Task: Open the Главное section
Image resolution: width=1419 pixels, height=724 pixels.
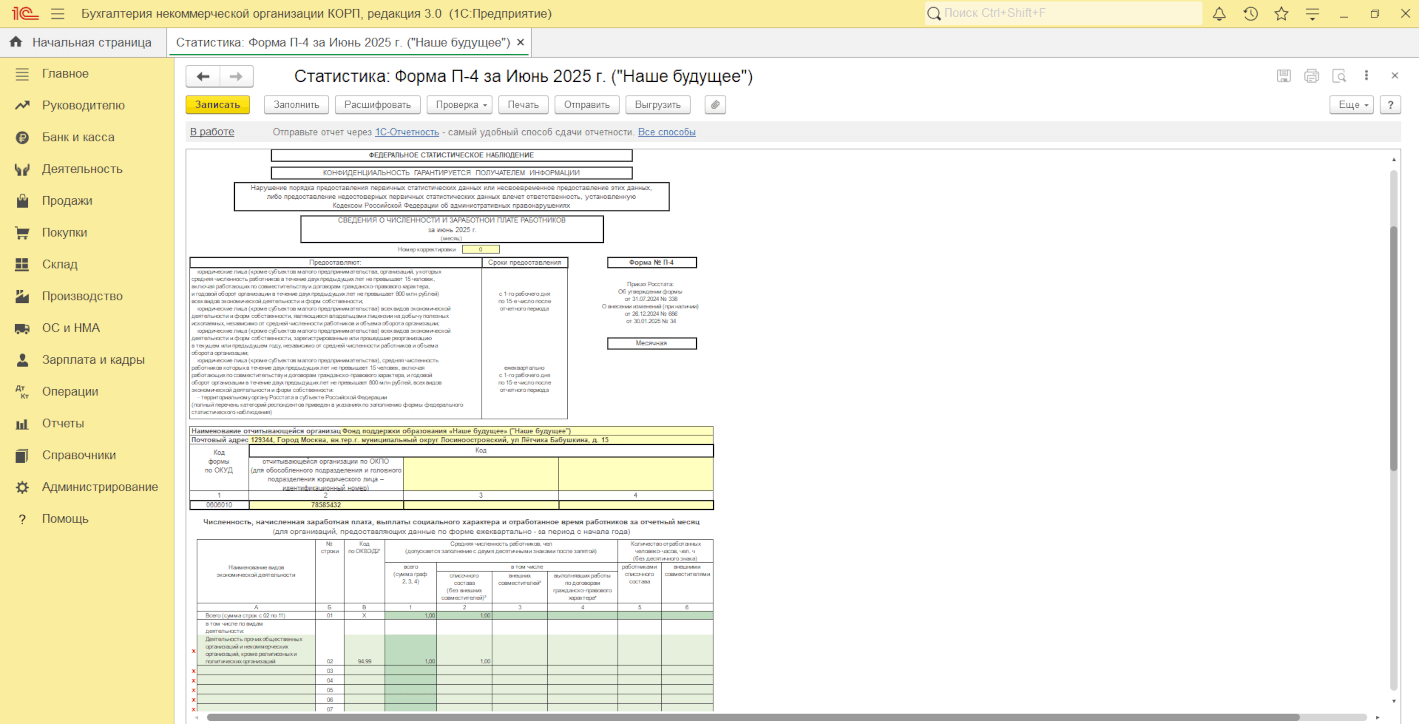Action: (x=65, y=74)
